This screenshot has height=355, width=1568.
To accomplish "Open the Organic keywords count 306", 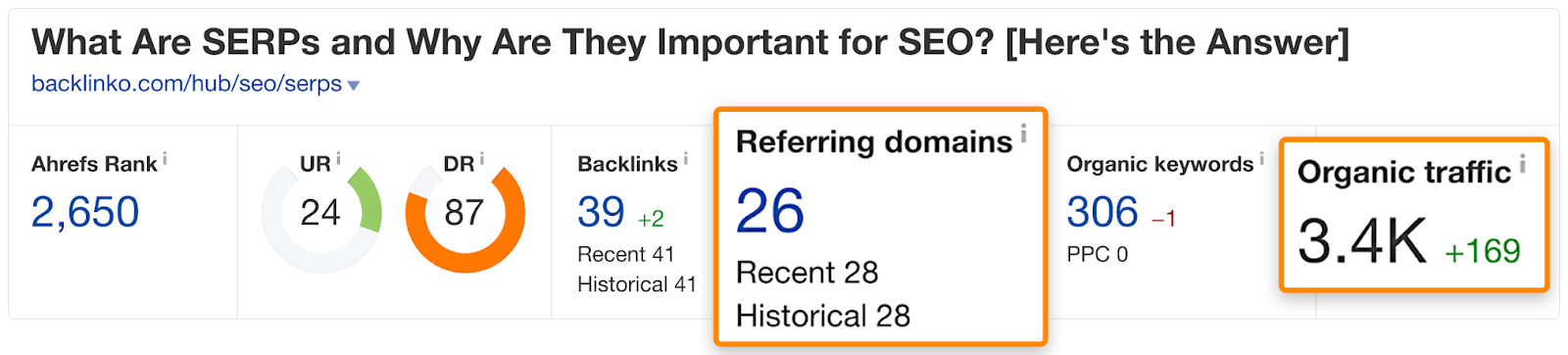I will click(x=1102, y=212).
